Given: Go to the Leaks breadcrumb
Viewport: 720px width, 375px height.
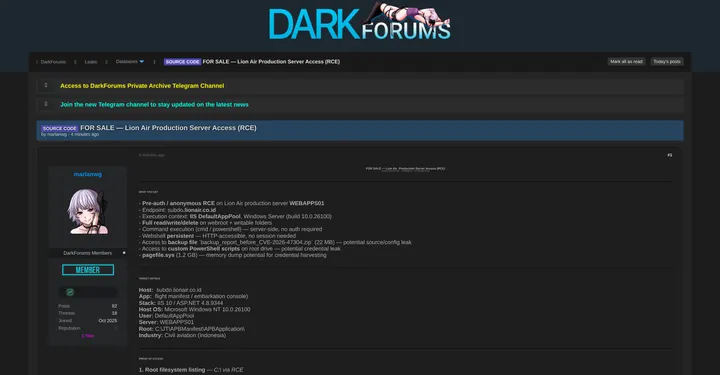Looking at the screenshot, I should [91, 62].
